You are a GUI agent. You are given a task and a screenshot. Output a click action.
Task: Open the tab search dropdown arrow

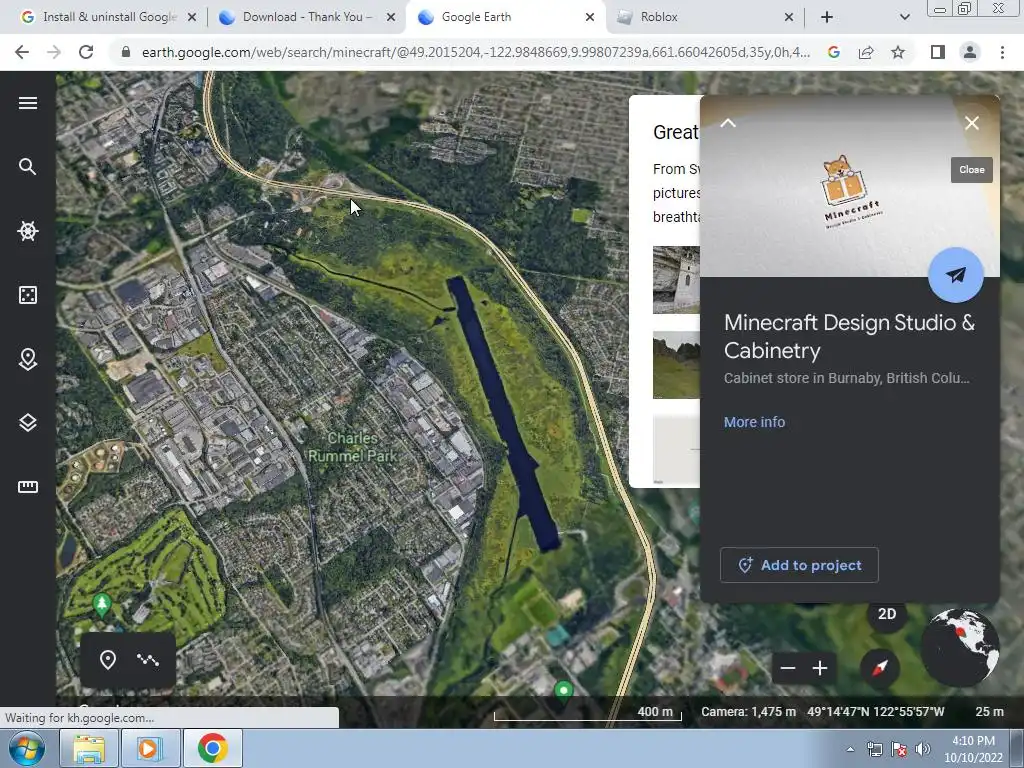[904, 17]
